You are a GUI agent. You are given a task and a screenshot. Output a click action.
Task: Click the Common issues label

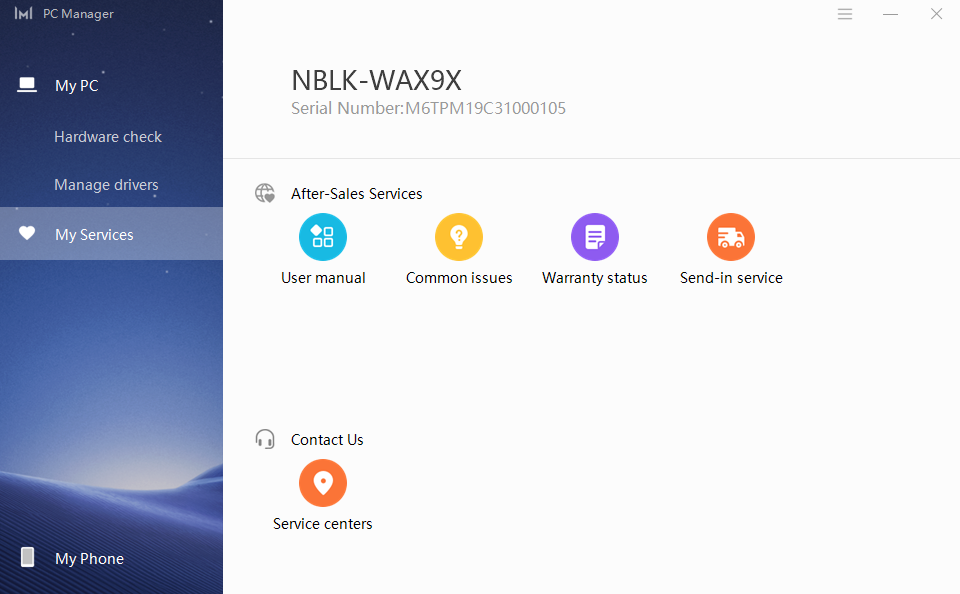click(x=459, y=278)
